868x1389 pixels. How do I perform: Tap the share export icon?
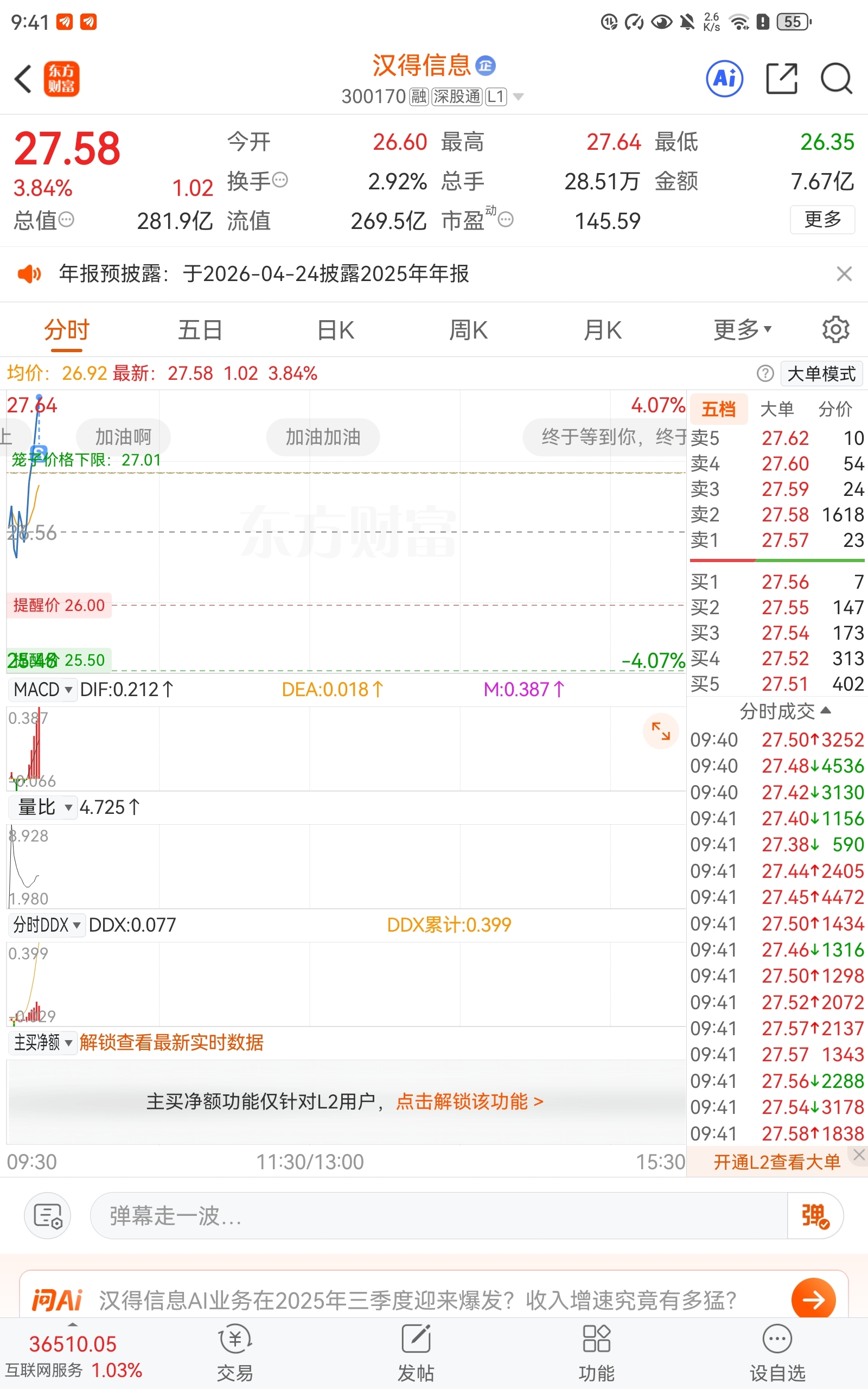(x=782, y=78)
